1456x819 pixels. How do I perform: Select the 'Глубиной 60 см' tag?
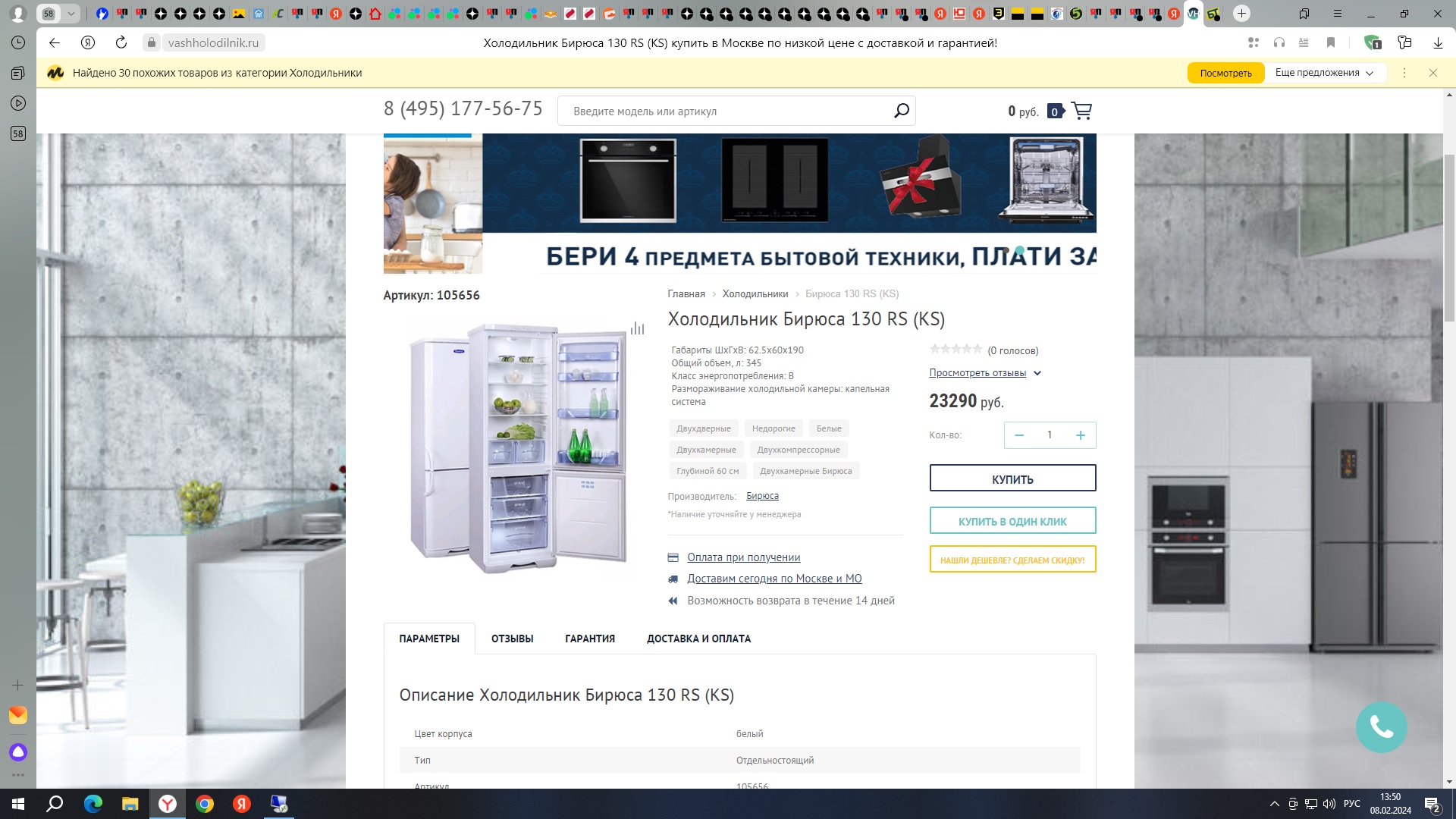pyautogui.click(x=708, y=471)
